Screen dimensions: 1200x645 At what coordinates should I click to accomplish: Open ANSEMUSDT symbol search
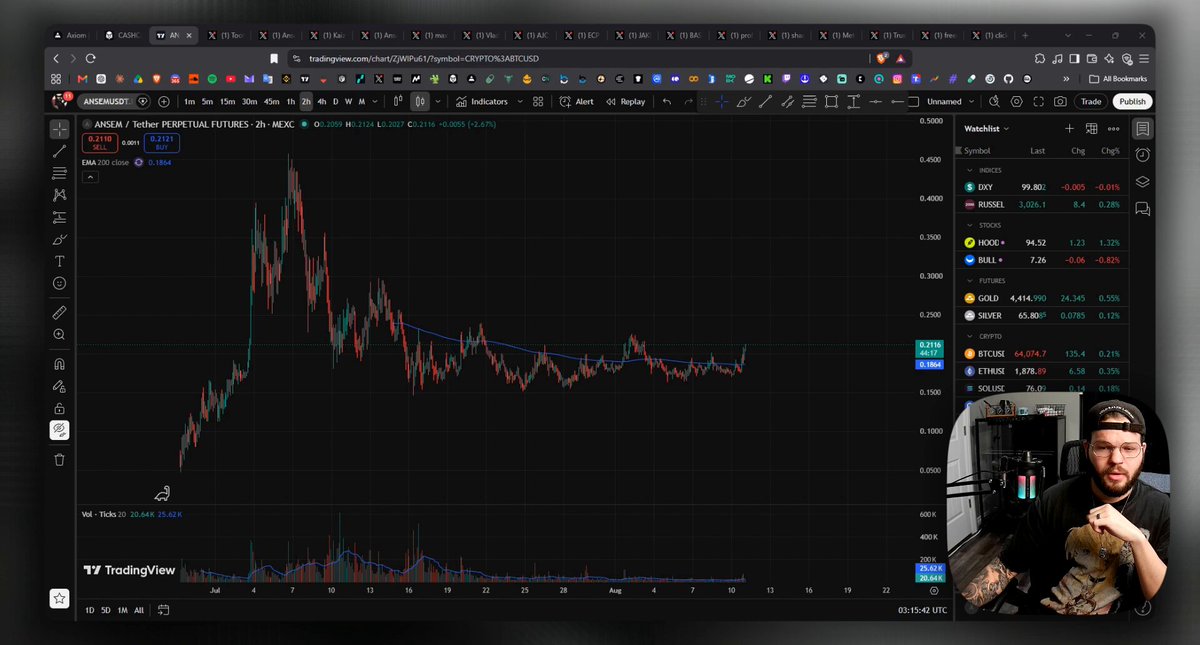pos(109,101)
